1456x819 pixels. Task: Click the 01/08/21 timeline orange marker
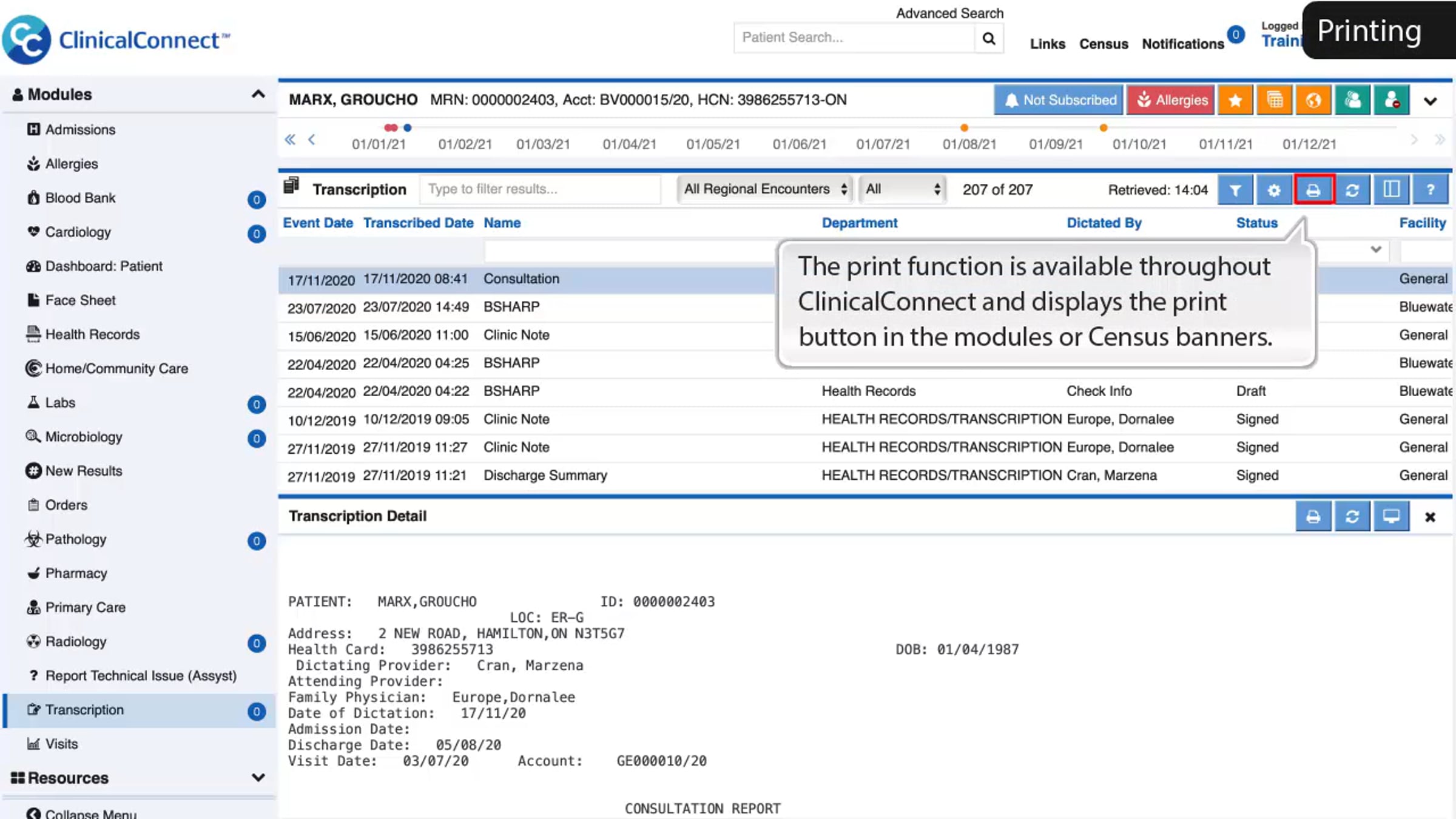click(x=964, y=128)
